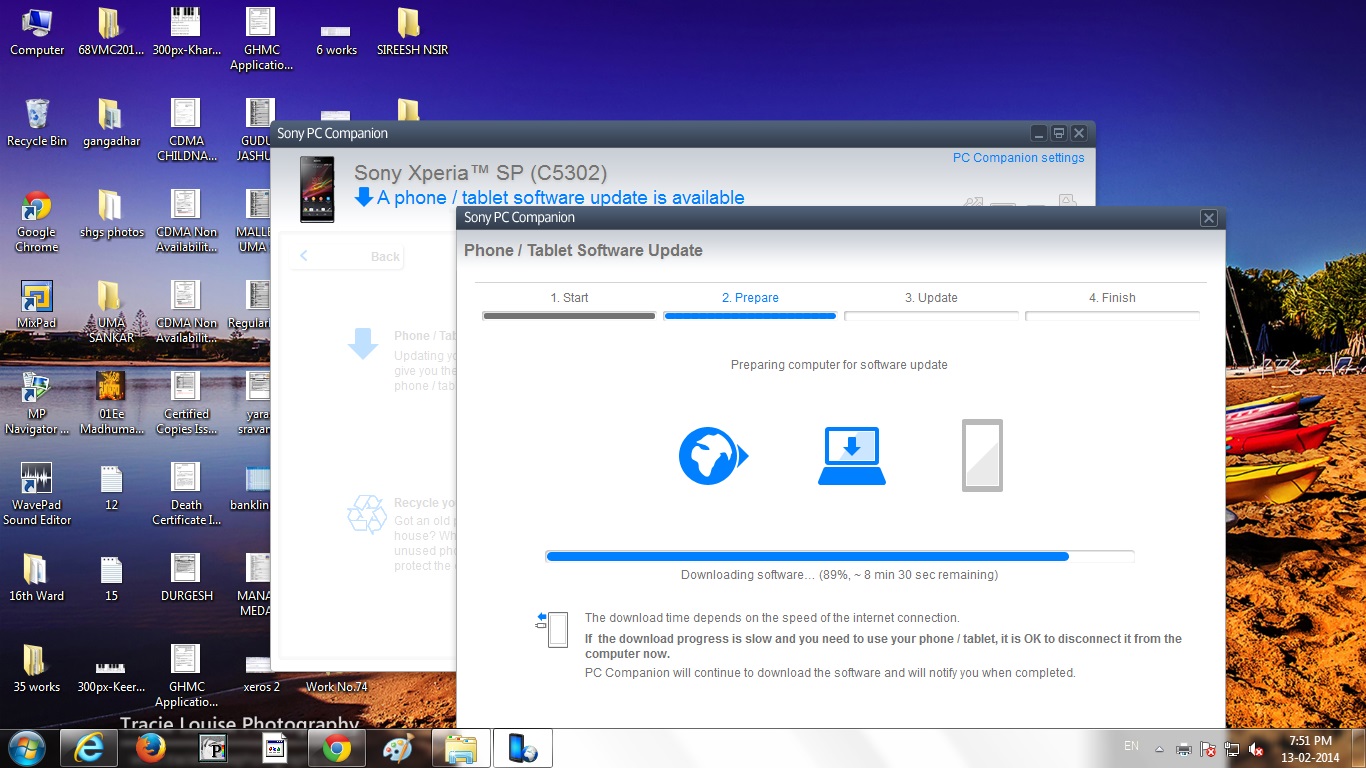Viewport: 1366px width, 780px height.
Task: Select the 01Ee Madhuma file icon
Action: (110, 404)
